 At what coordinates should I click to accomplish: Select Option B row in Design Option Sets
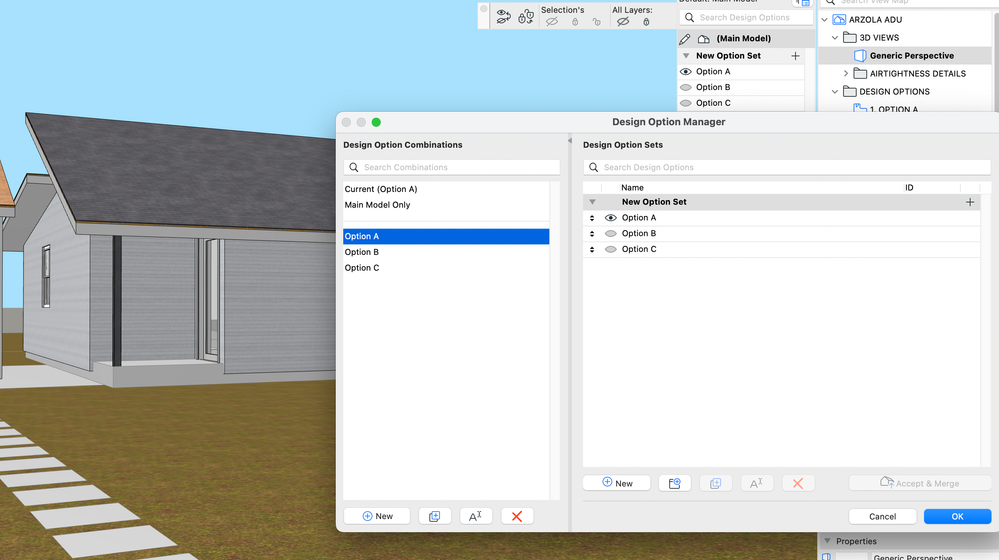(x=782, y=234)
